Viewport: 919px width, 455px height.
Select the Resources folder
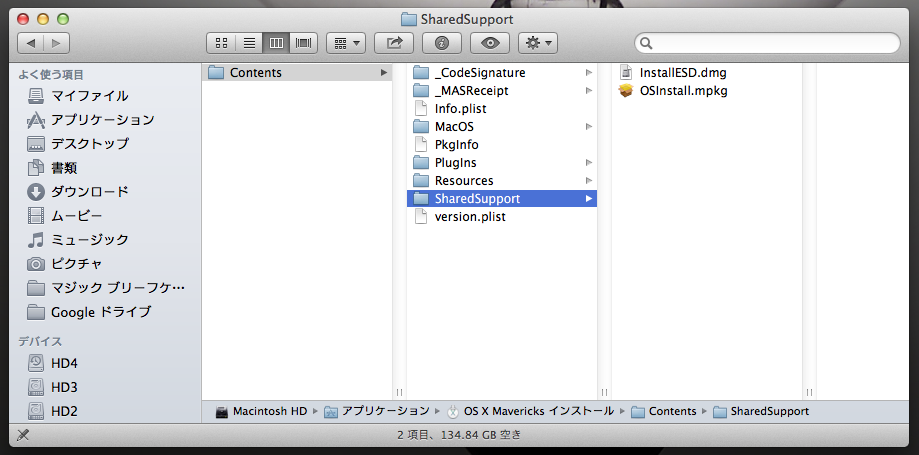pyautogui.click(x=502, y=181)
